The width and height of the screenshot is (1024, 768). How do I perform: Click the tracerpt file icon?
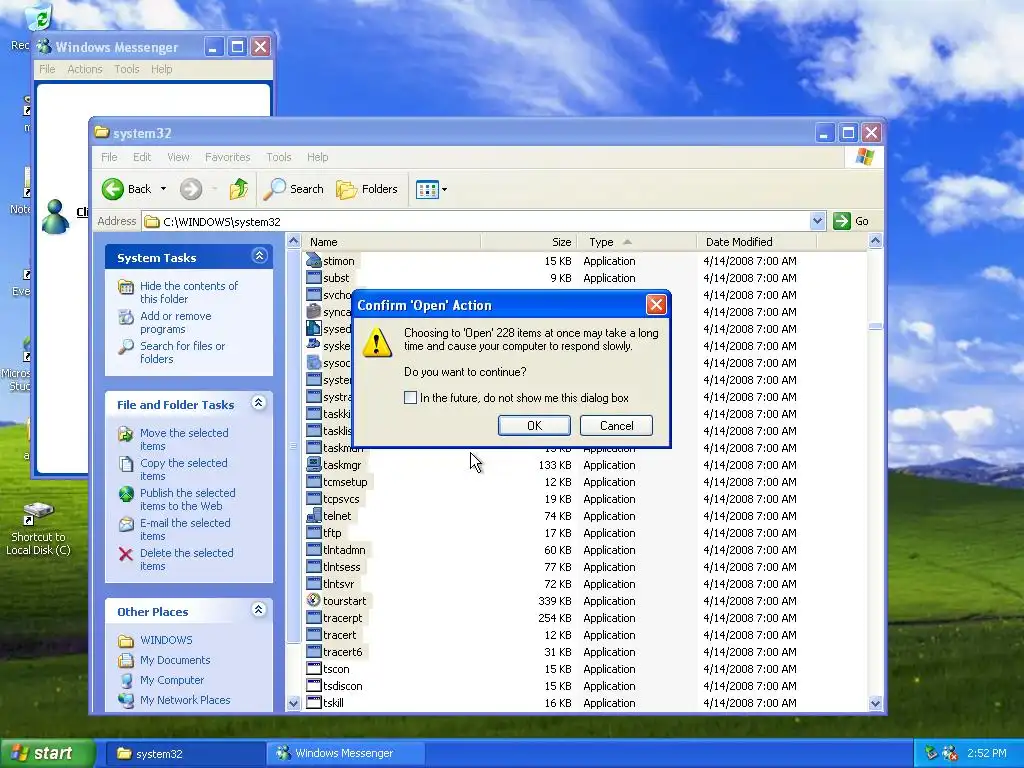tap(313, 617)
